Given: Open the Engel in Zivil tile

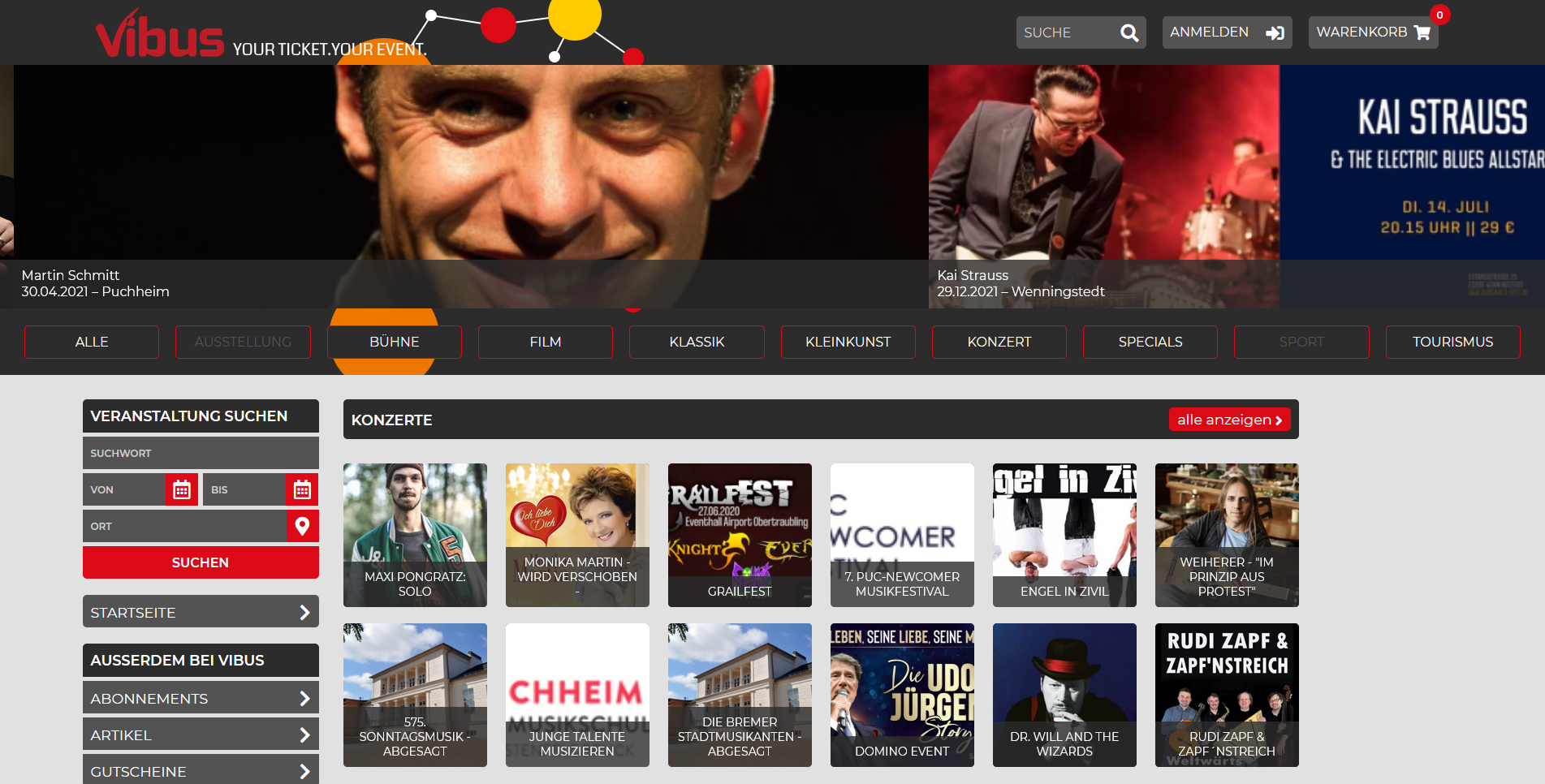Looking at the screenshot, I should click(1064, 535).
